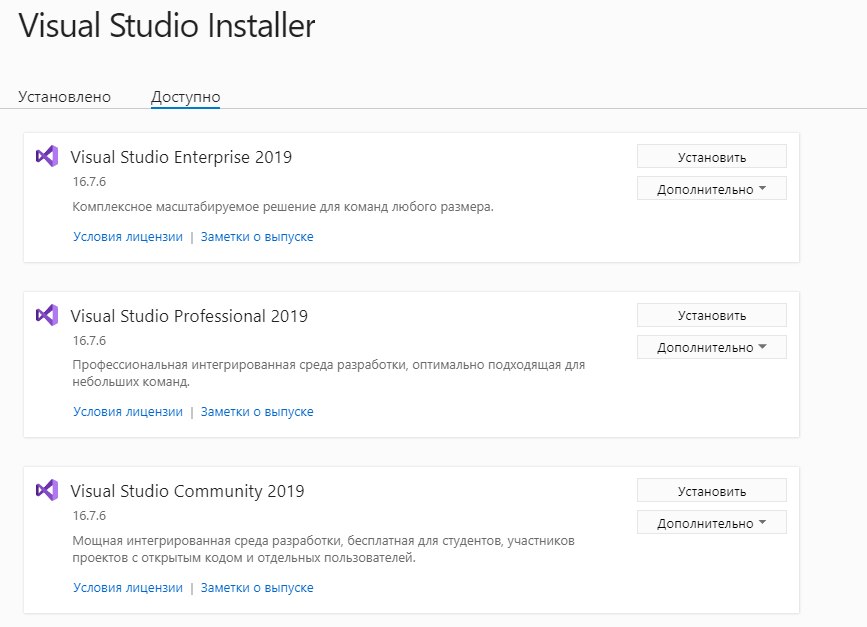The height and width of the screenshot is (627, 867).
Task: Install Visual Studio Professional 2019 via Установить
Action: 712,315
